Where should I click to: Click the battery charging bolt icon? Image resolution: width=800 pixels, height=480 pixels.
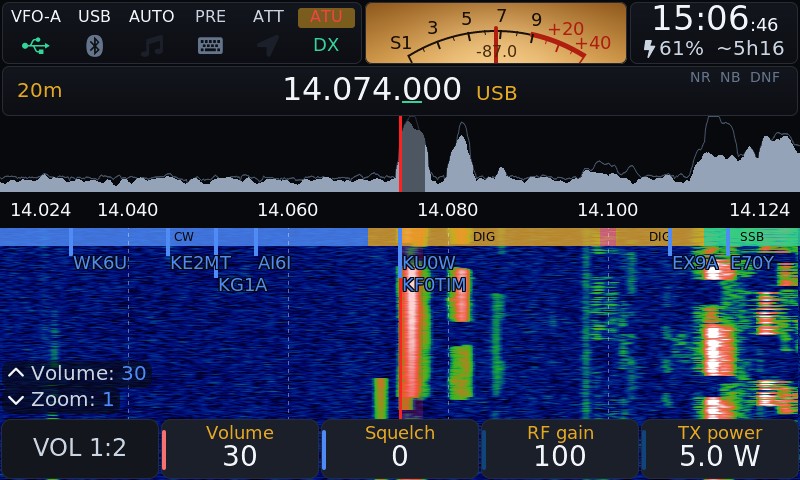click(x=649, y=49)
